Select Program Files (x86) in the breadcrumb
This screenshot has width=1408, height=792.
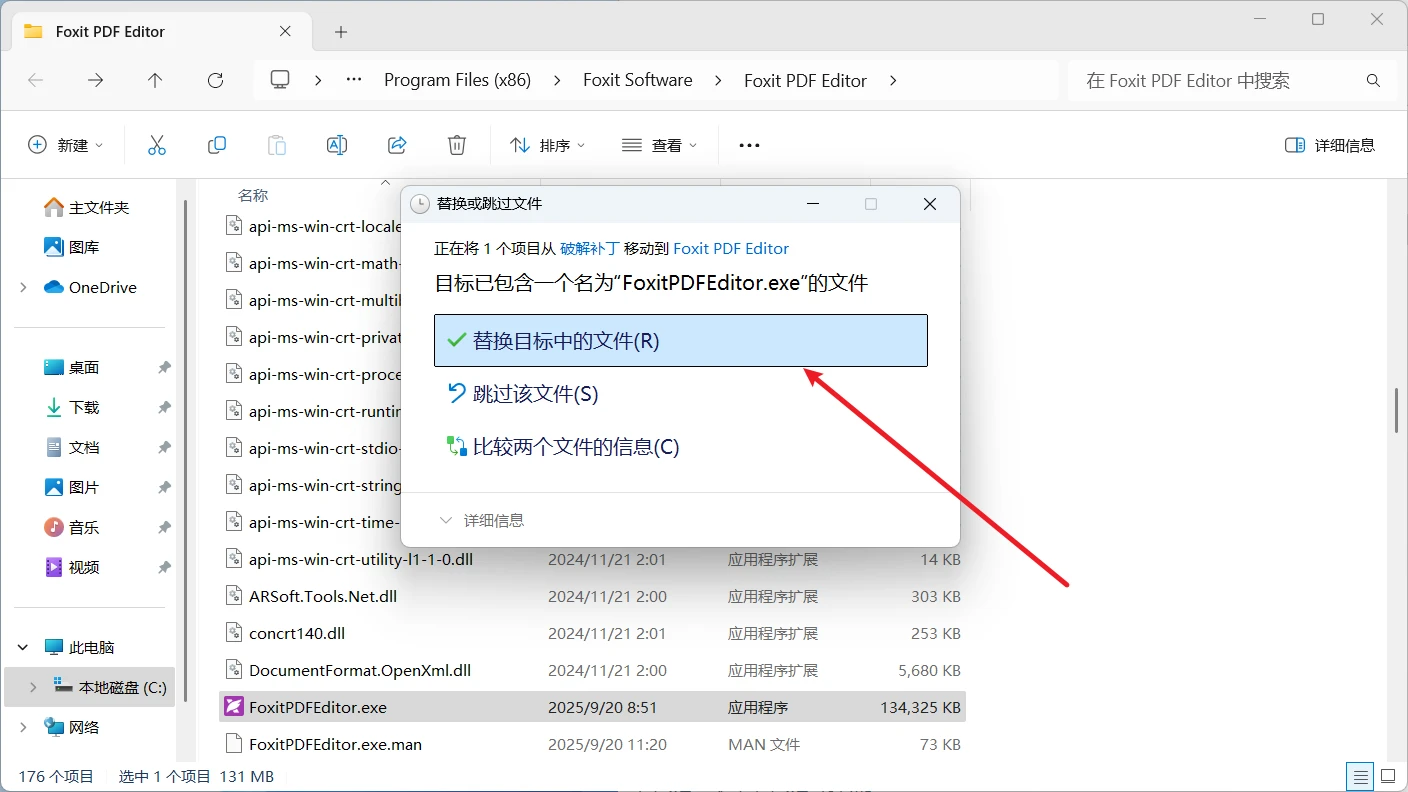[x=457, y=80]
